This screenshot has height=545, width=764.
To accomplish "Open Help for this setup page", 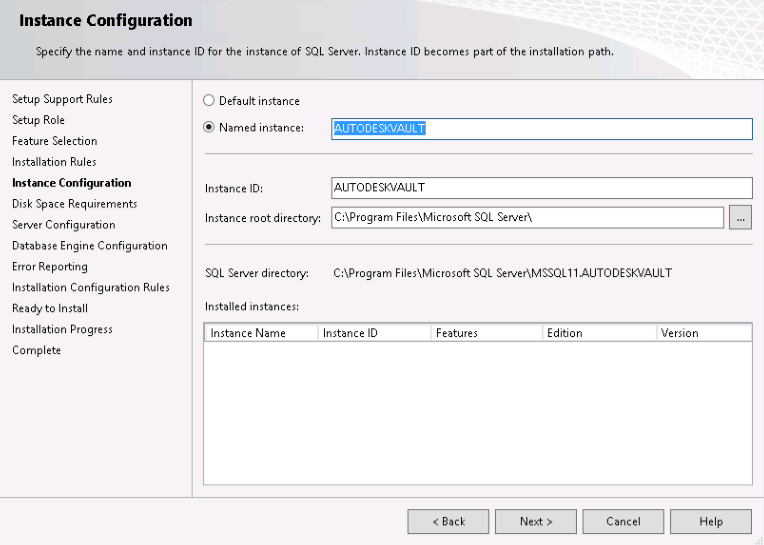I will point(711,521).
